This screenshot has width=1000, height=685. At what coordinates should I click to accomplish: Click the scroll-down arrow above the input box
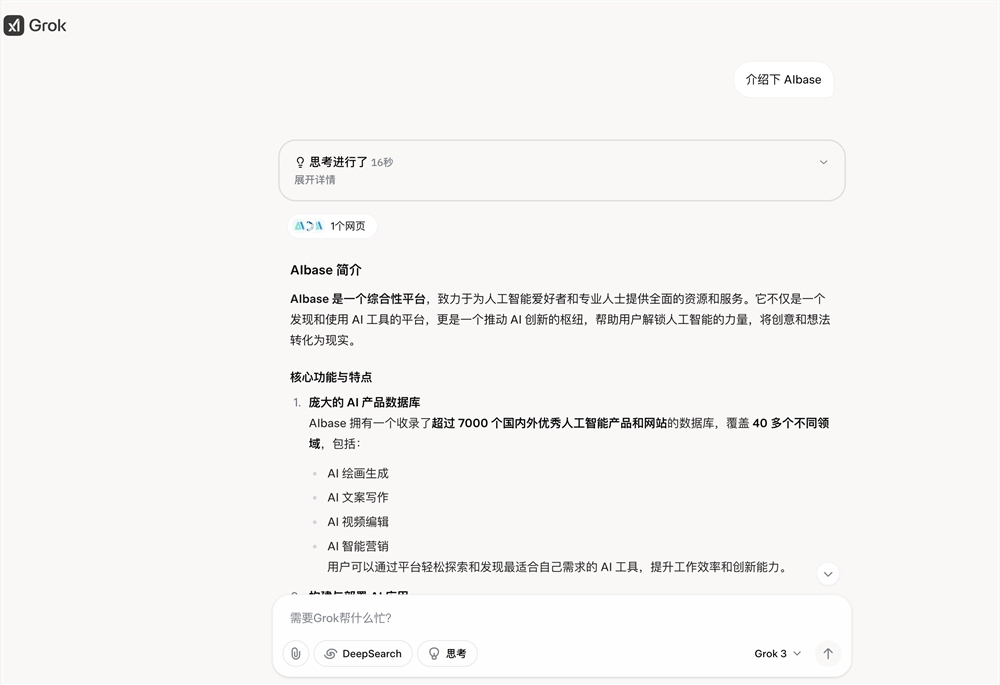point(828,573)
